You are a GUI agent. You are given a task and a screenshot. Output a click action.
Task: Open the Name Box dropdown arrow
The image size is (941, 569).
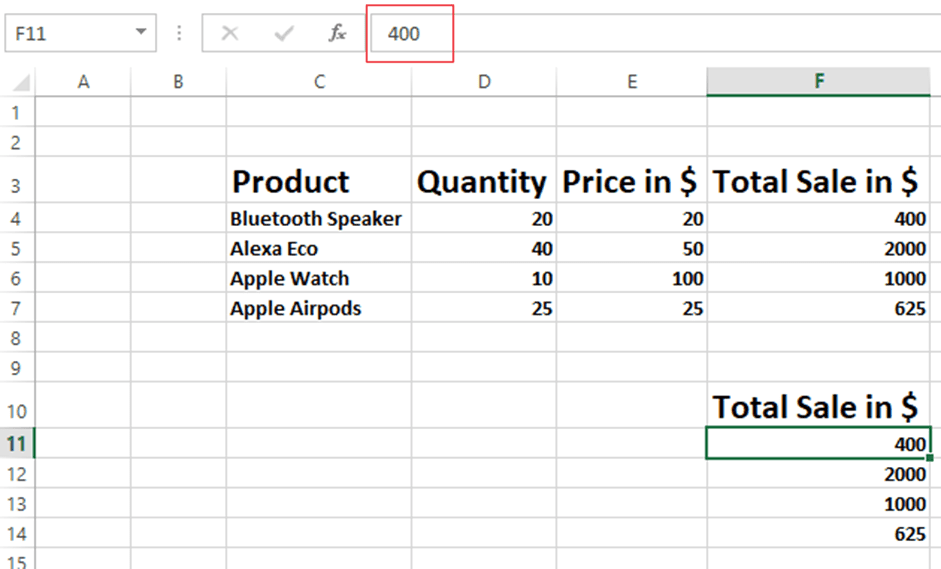coord(140,34)
